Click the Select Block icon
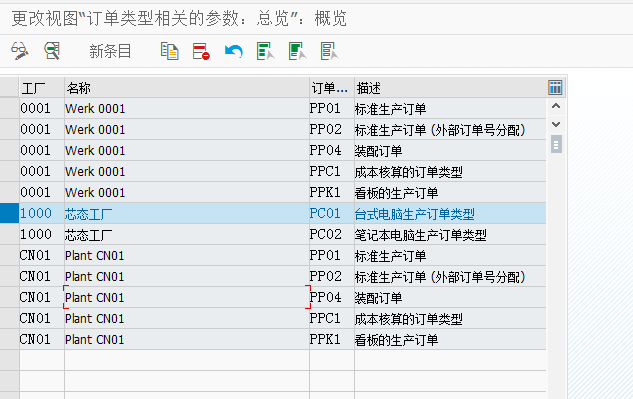 pos(298,51)
